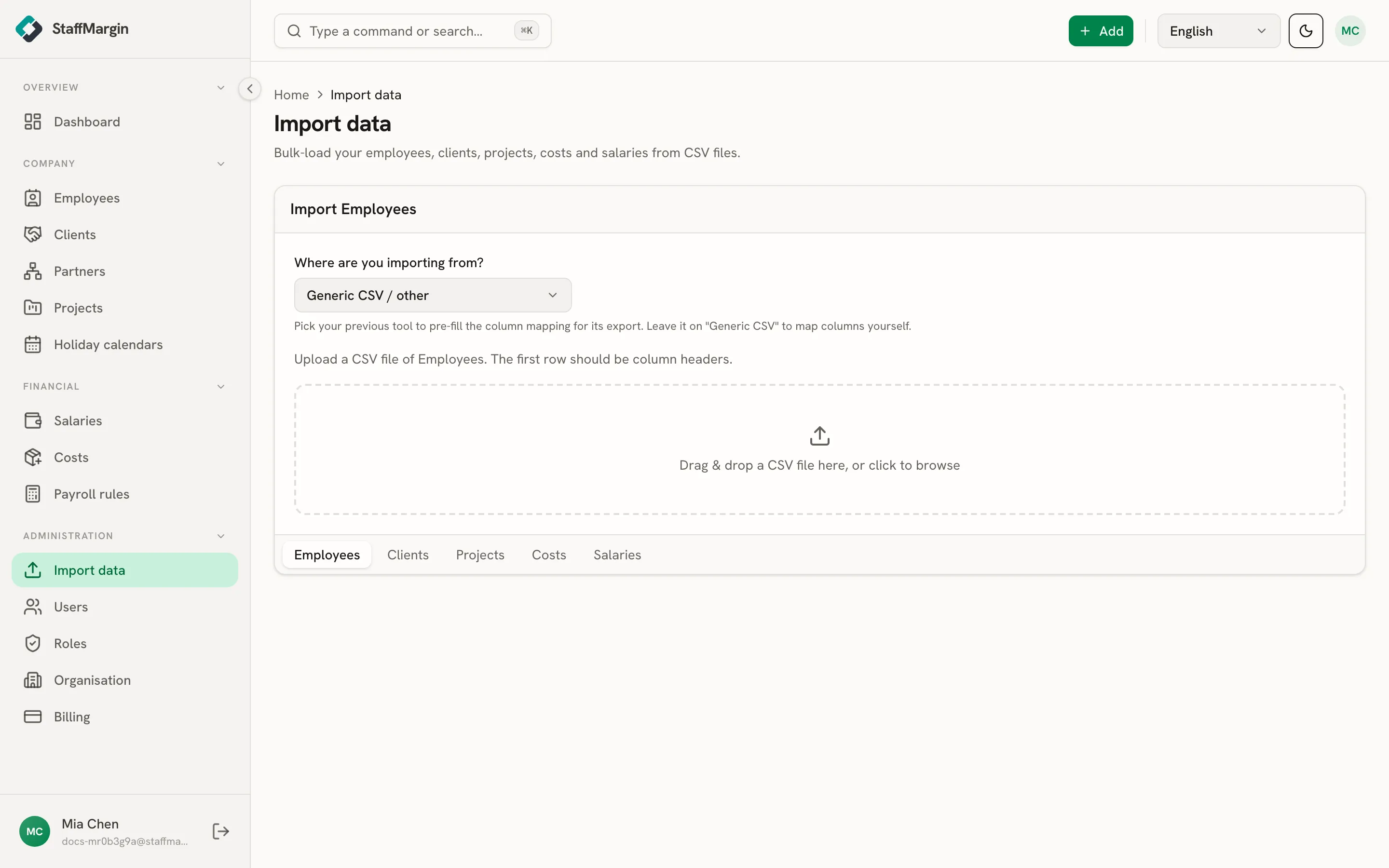
Task: Switch to the Salaries import tab
Action: tap(617, 555)
